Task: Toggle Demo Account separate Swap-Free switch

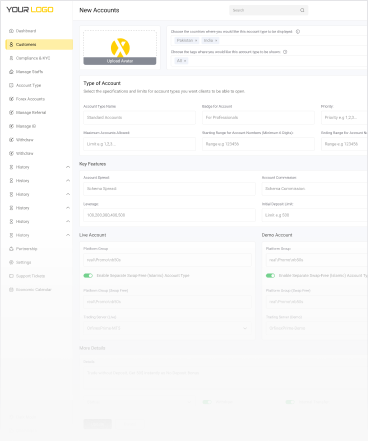Action: [x=270, y=275]
